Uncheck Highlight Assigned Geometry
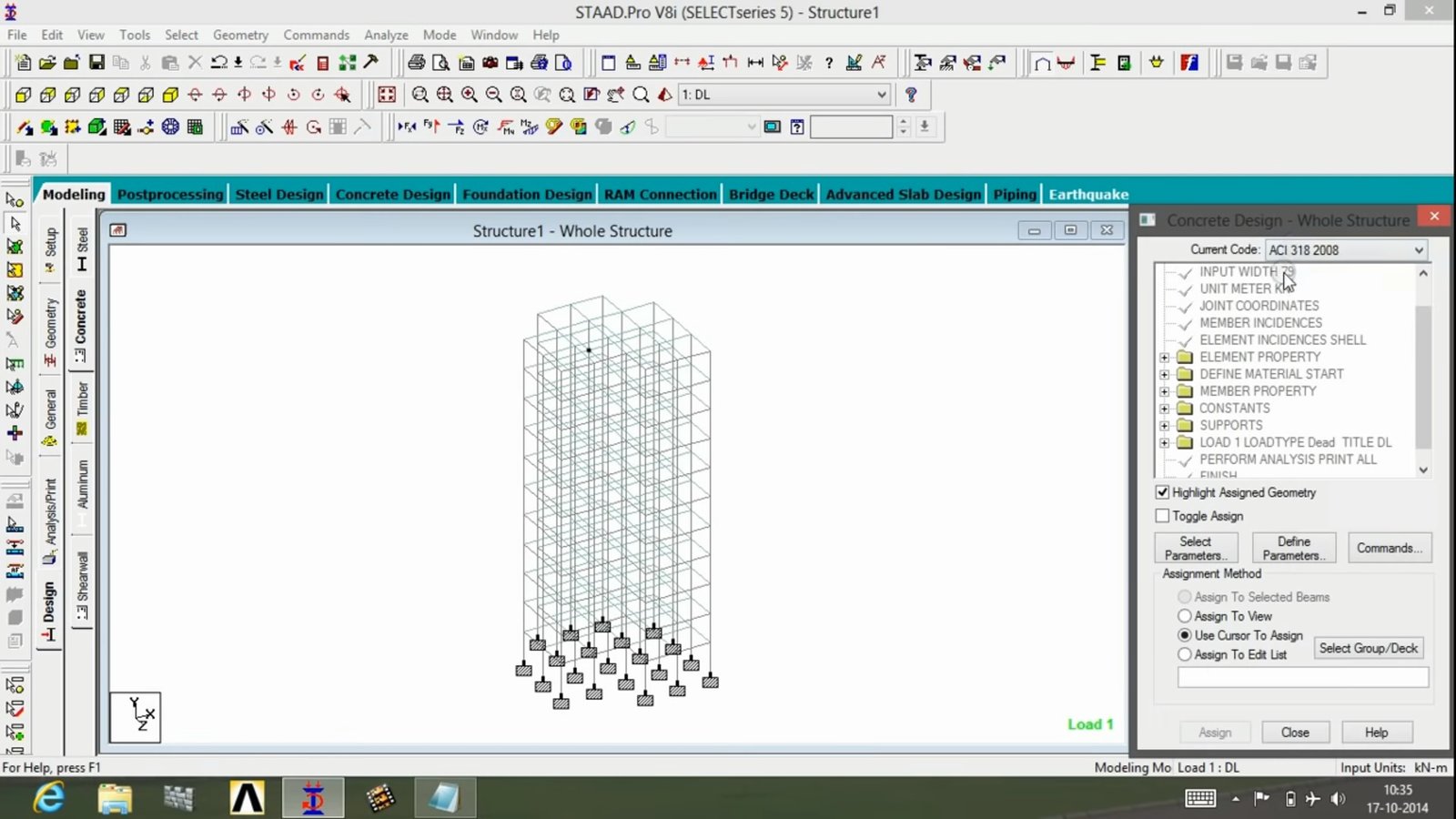Screen dimensions: 1456x819 tap(1162, 492)
